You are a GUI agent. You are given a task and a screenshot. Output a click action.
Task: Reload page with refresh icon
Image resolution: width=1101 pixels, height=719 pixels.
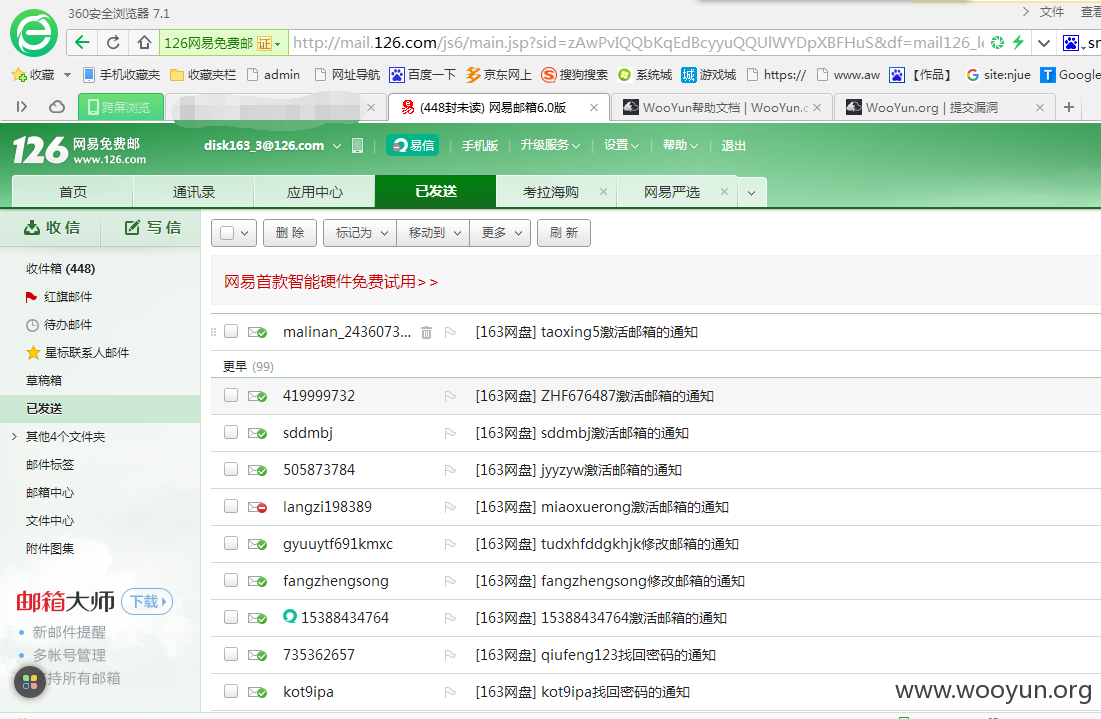[x=113, y=43]
